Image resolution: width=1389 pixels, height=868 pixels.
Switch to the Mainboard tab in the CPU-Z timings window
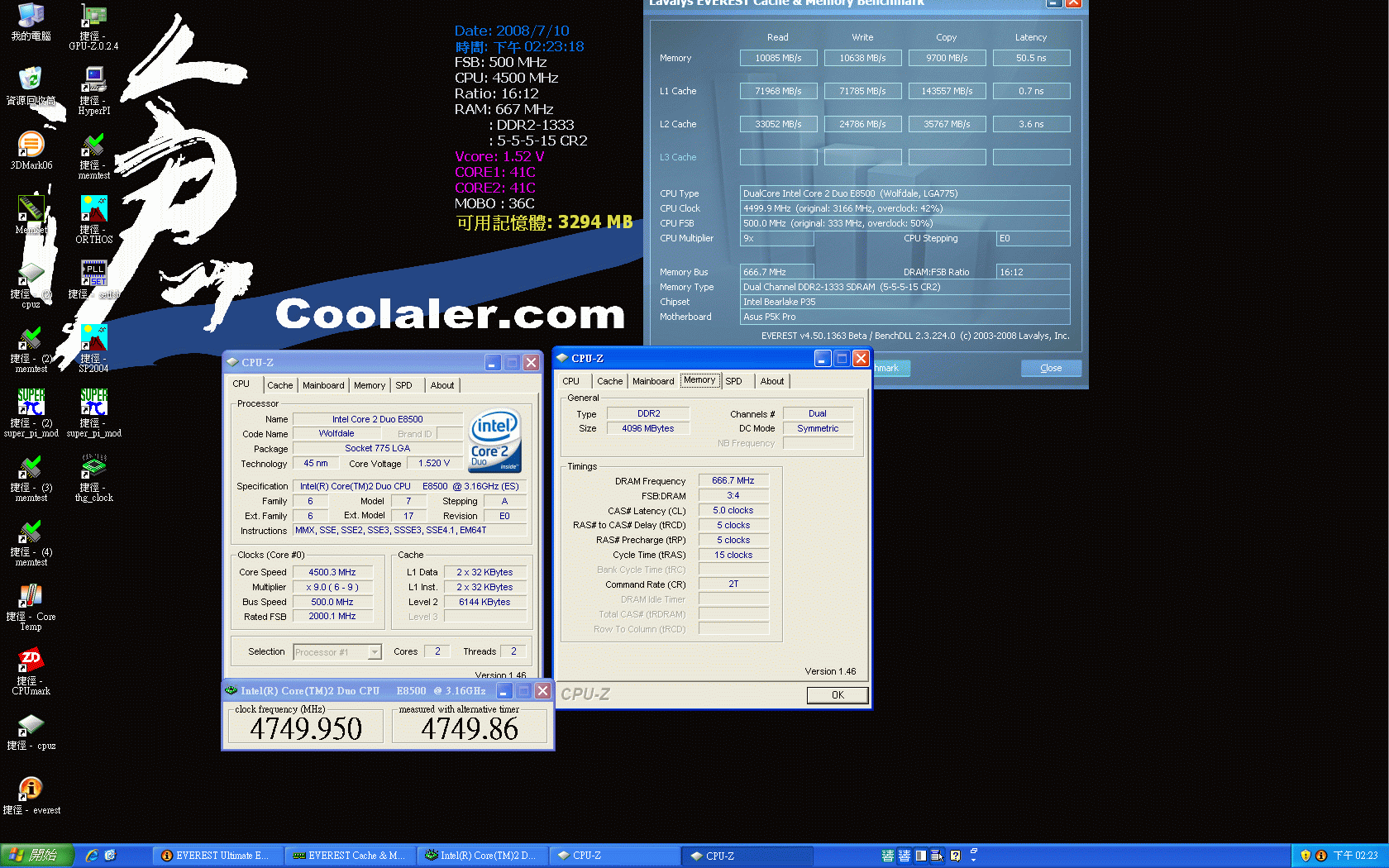pyautogui.click(x=653, y=381)
